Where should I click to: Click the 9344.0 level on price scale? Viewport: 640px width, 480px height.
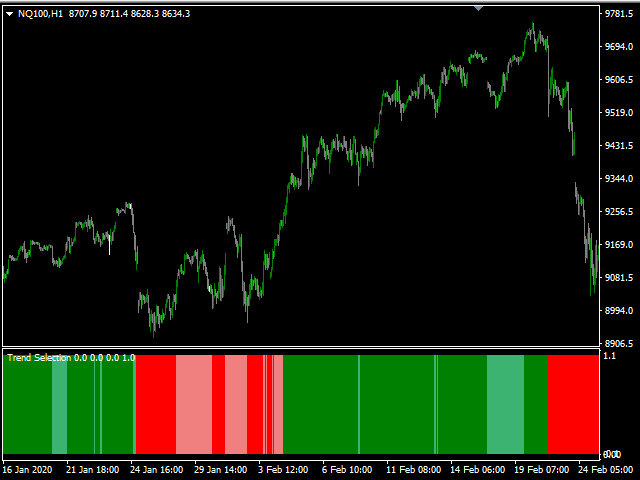620,179
